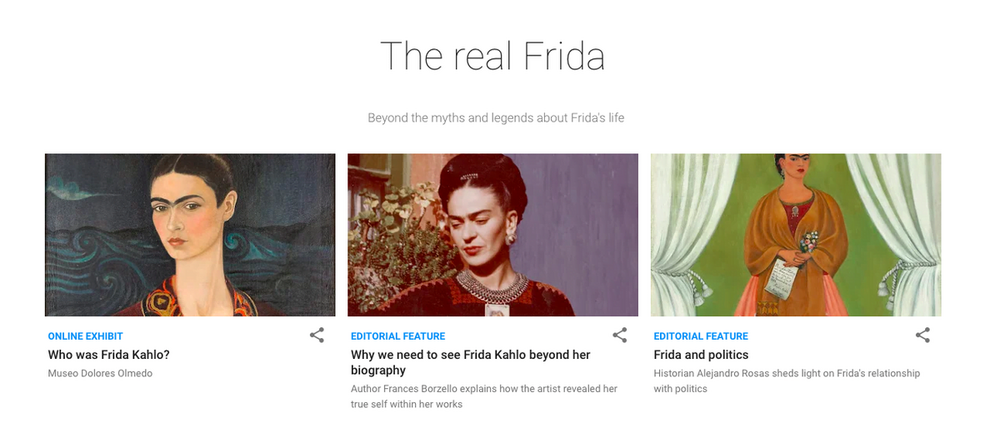The image size is (1000, 433).
Task: Open the painting of Frida between curtains
Action: coord(796,235)
